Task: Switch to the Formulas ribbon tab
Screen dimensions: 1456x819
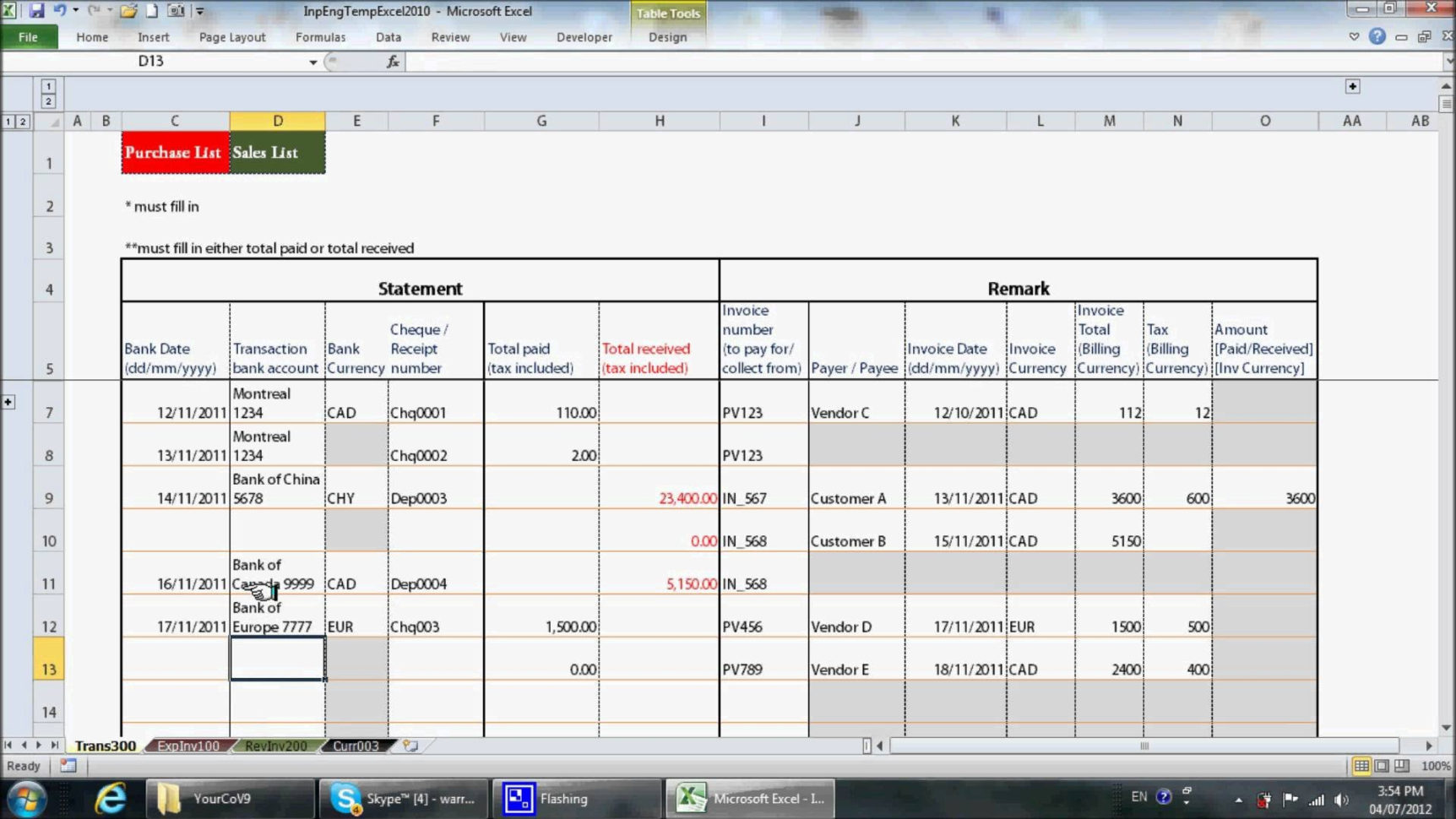Action: coord(320,37)
